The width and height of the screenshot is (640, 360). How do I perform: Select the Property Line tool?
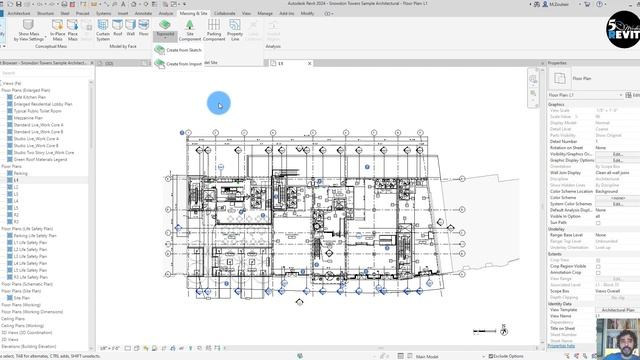(235, 30)
